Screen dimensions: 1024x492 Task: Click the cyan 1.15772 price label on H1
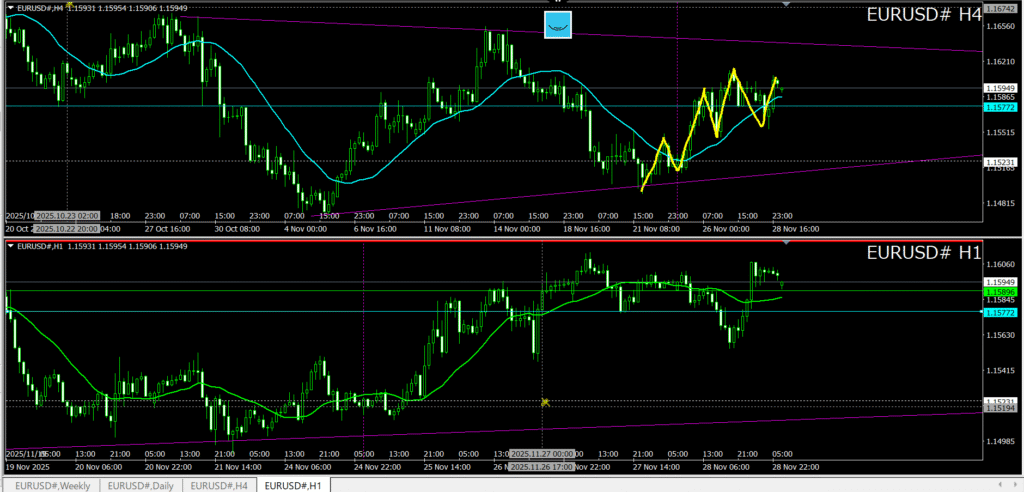(1000, 312)
